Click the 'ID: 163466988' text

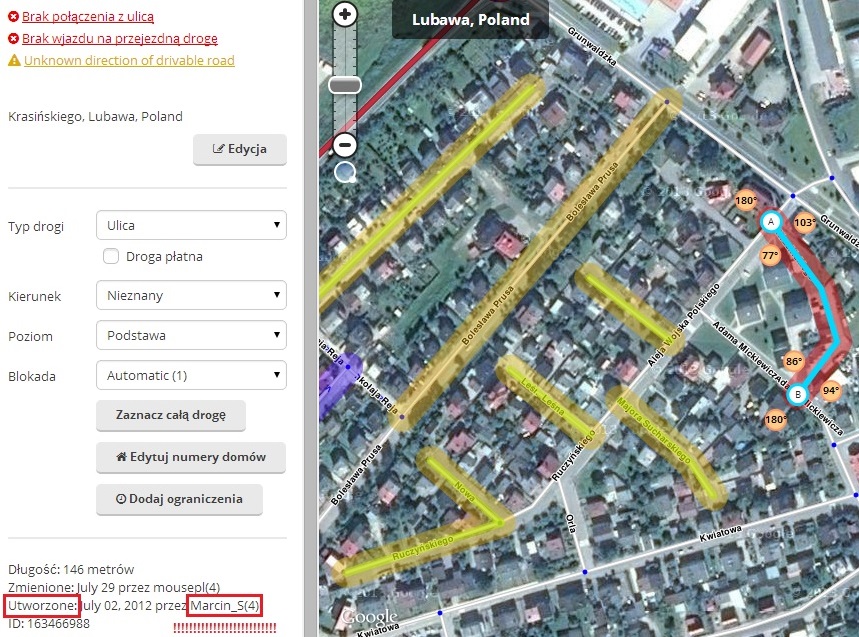pos(49,624)
